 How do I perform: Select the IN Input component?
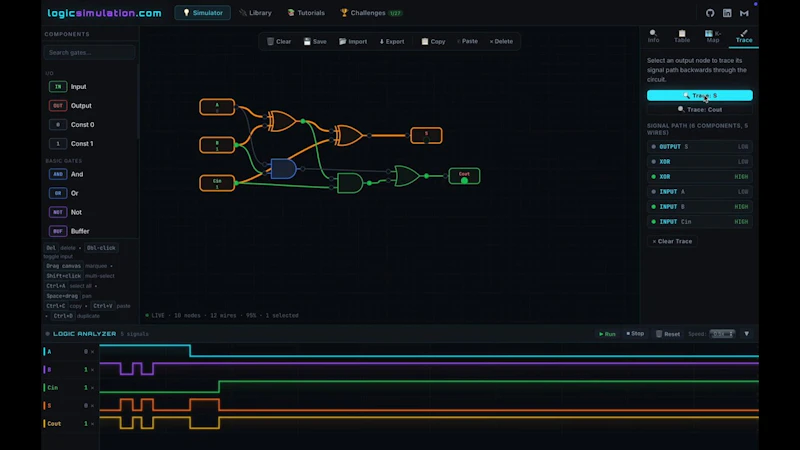coord(90,87)
